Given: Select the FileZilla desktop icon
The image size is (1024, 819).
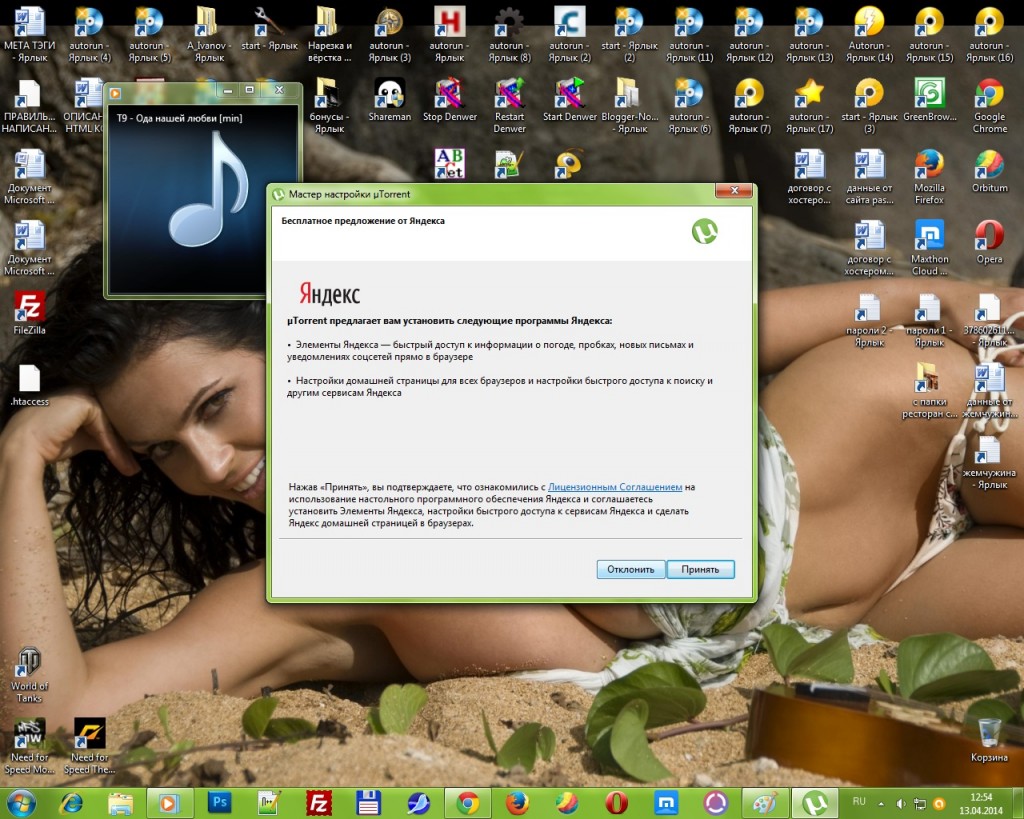Looking at the screenshot, I should (29, 313).
